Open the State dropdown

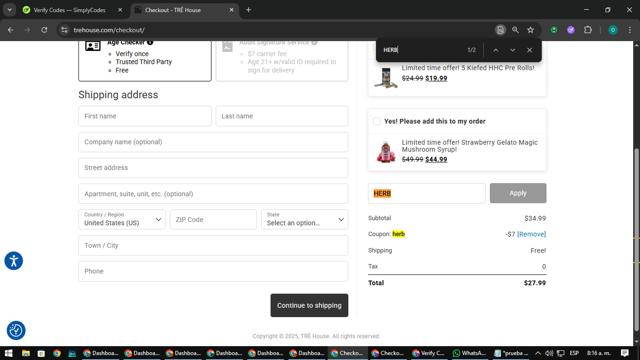coord(305,220)
